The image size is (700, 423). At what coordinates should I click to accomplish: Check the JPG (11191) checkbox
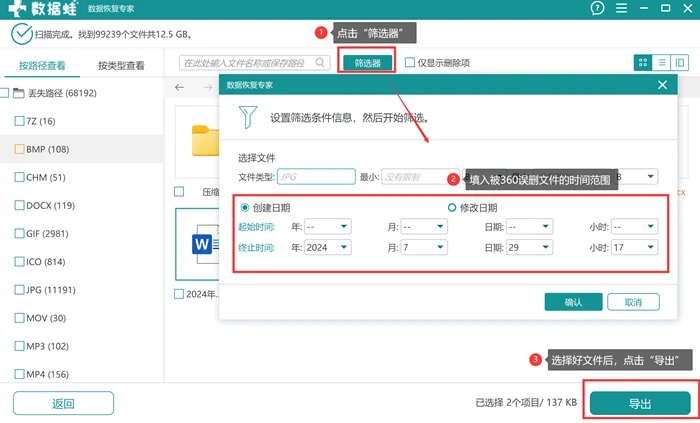pos(19,290)
